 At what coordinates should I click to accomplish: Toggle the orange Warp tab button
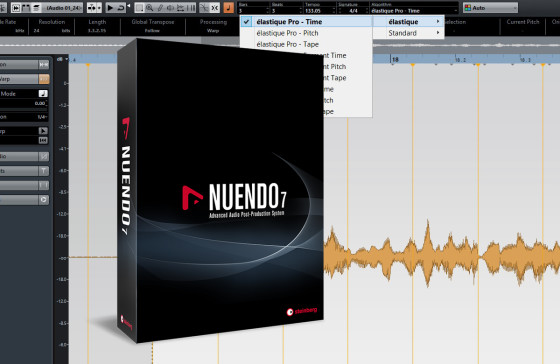[x=44, y=79]
